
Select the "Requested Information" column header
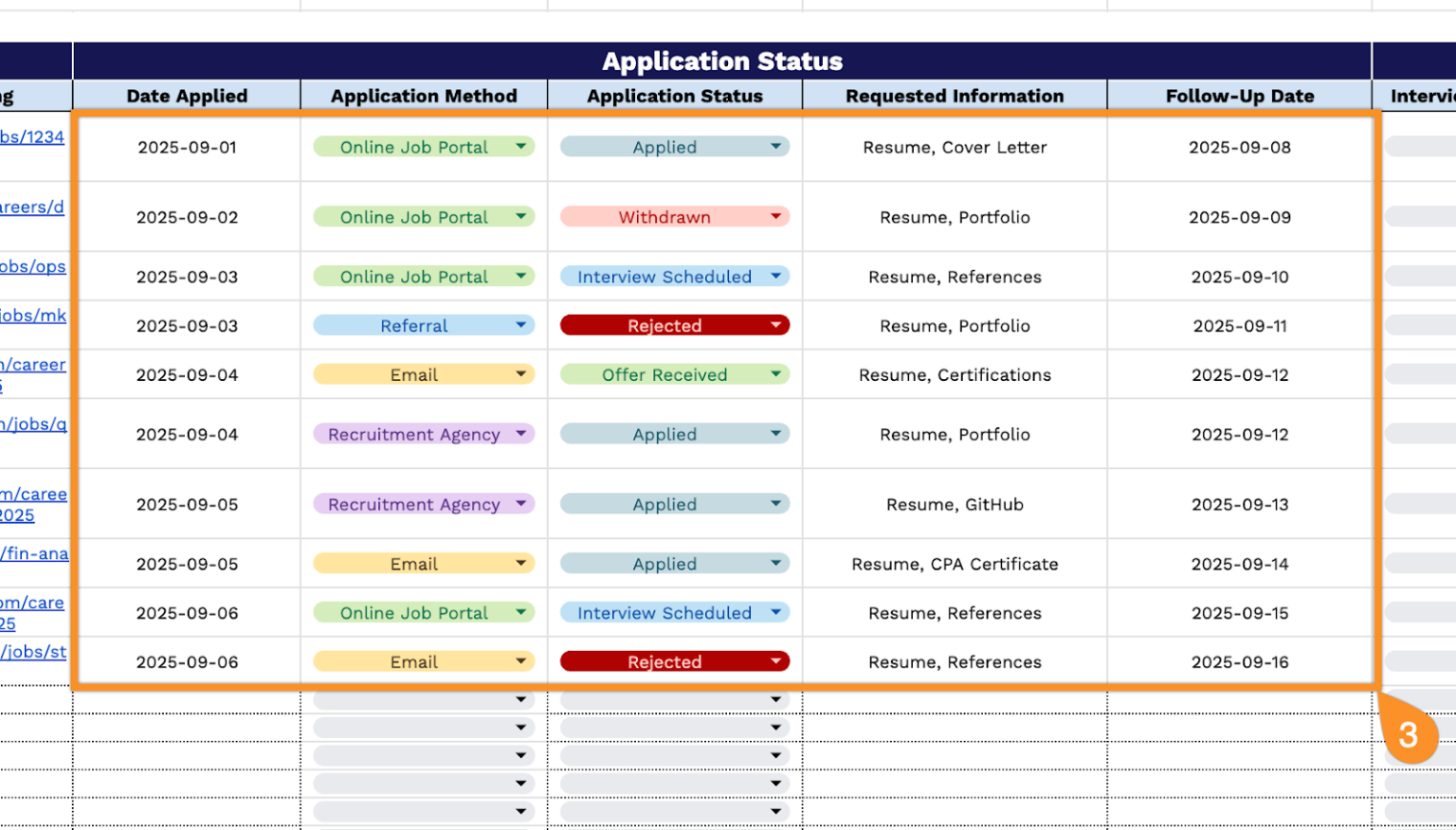pyautogui.click(x=954, y=96)
